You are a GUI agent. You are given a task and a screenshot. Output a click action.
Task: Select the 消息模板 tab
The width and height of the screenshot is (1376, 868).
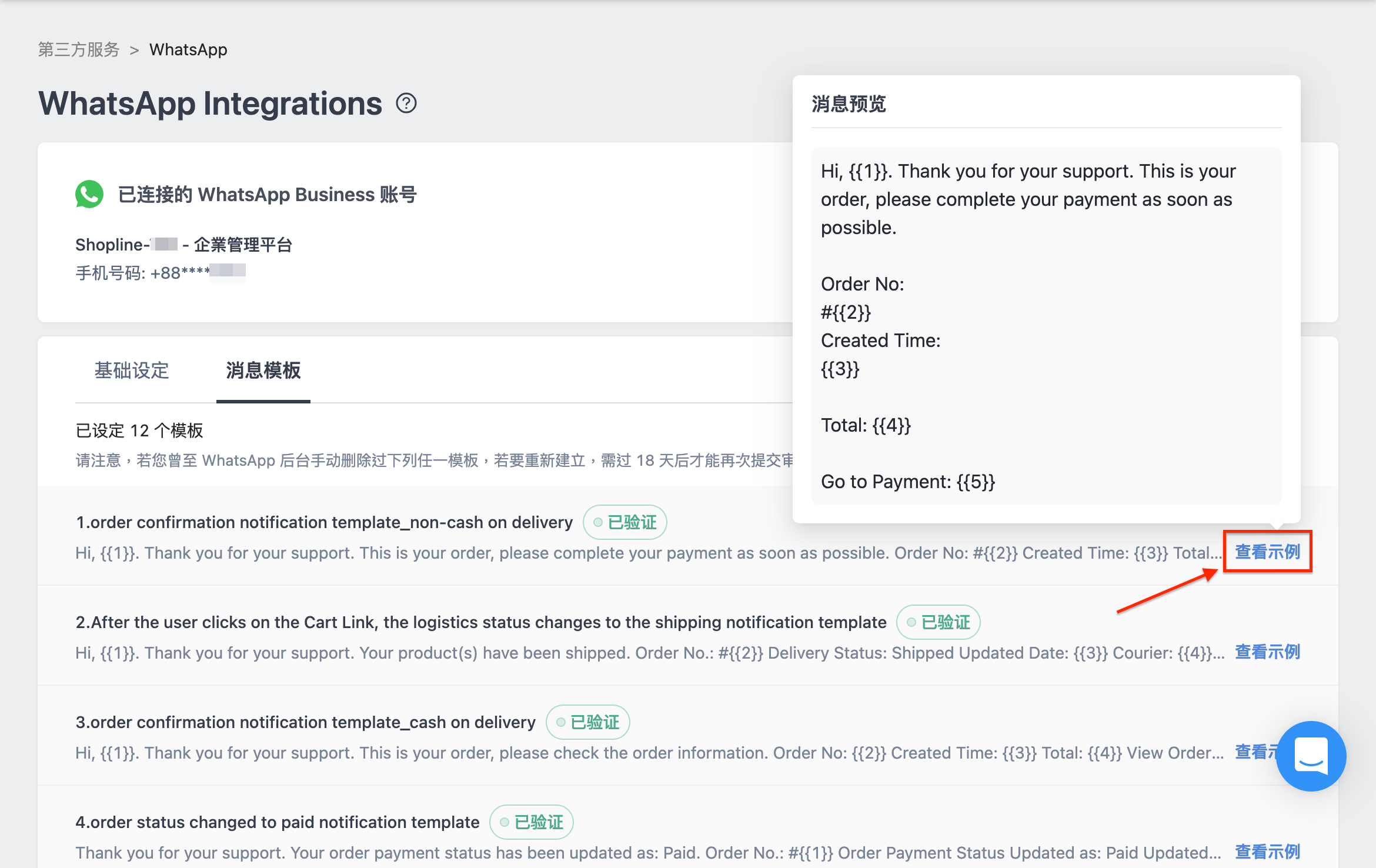click(x=263, y=370)
